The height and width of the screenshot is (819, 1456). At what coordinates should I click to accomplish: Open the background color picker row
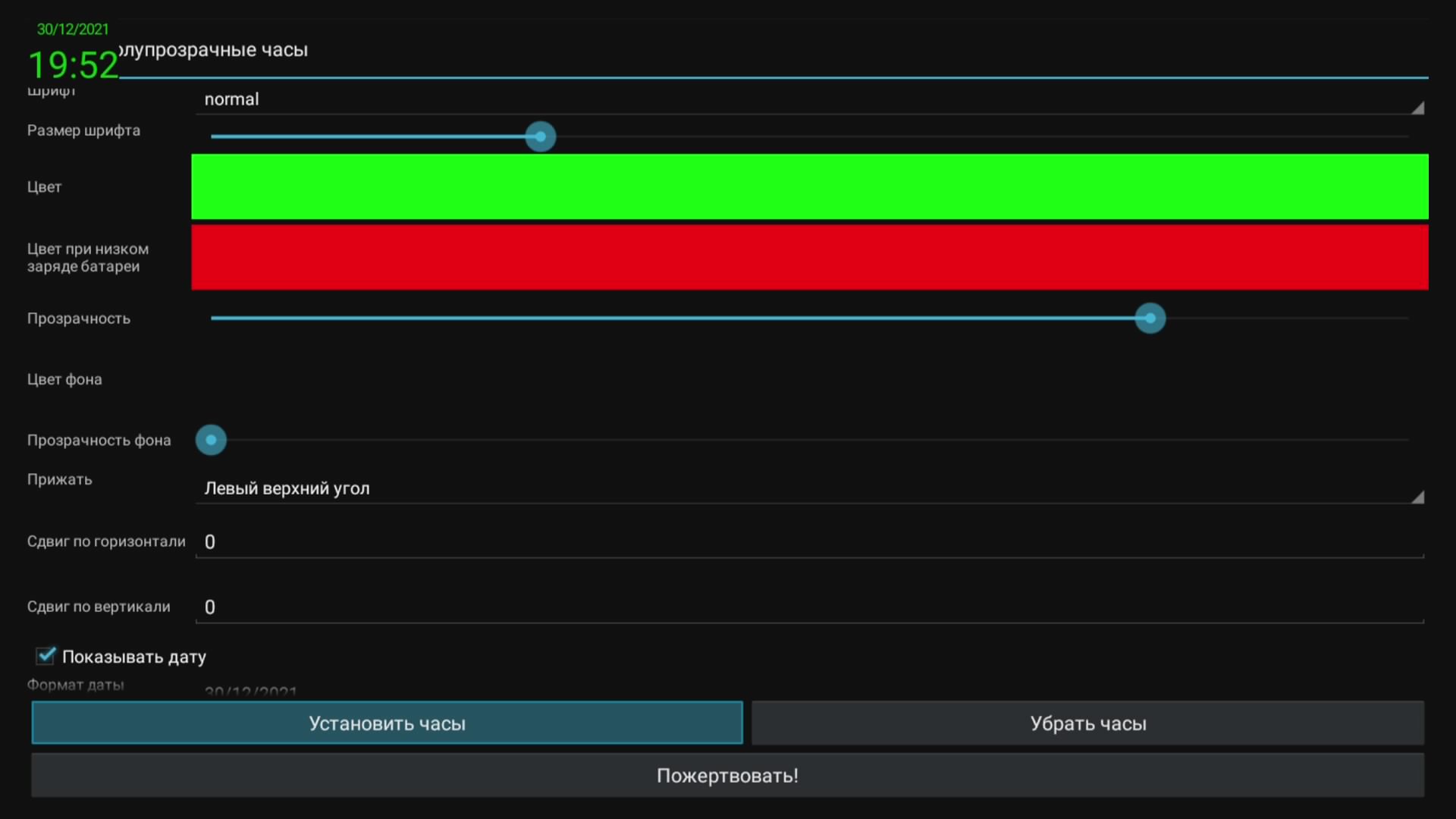tap(810, 379)
